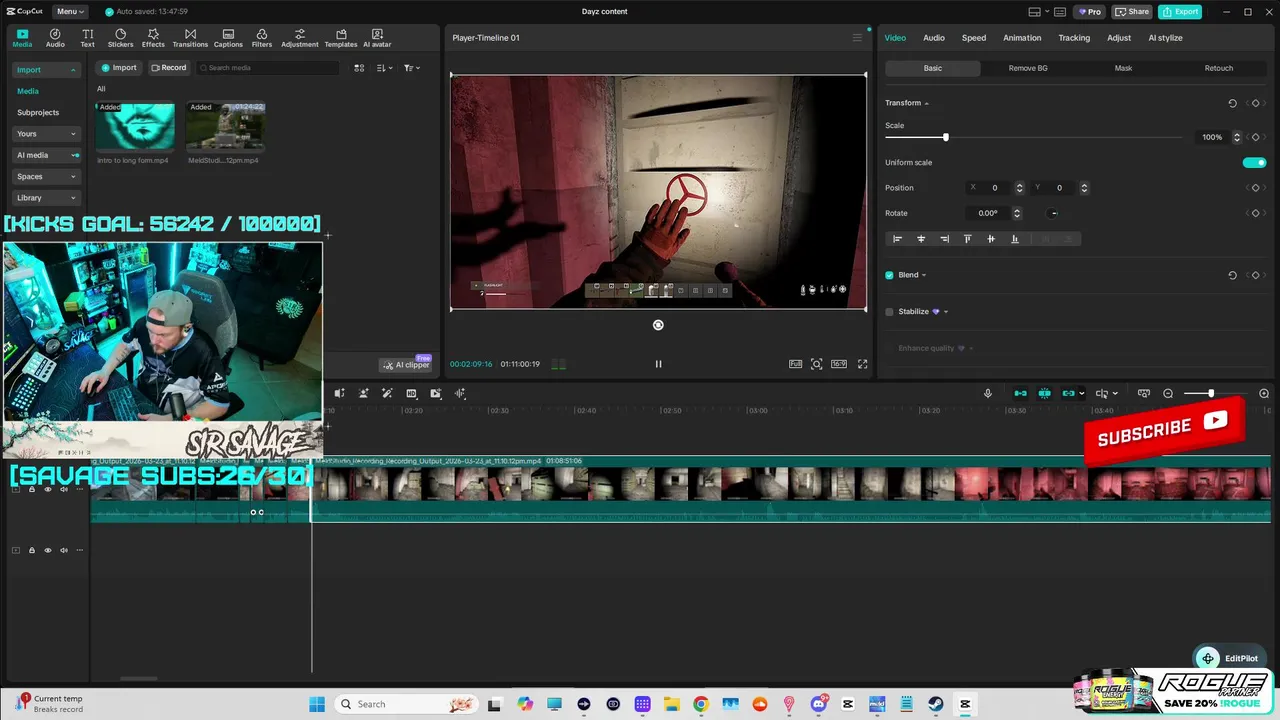The image size is (1280, 720).
Task: Switch to the Animation inspector tab
Action: click(x=1022, y=38)
